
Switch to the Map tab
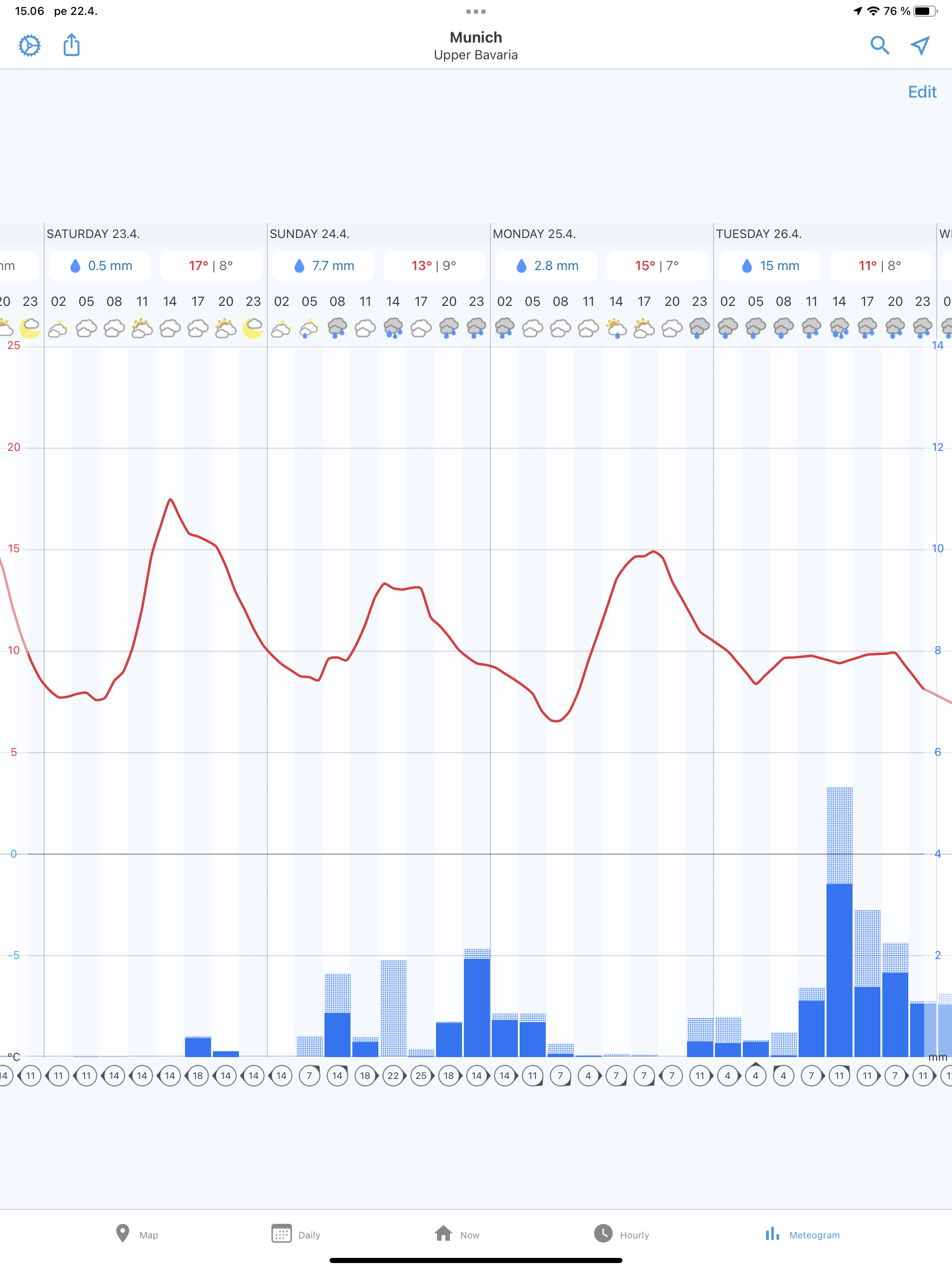click(x=137, y=1234)
